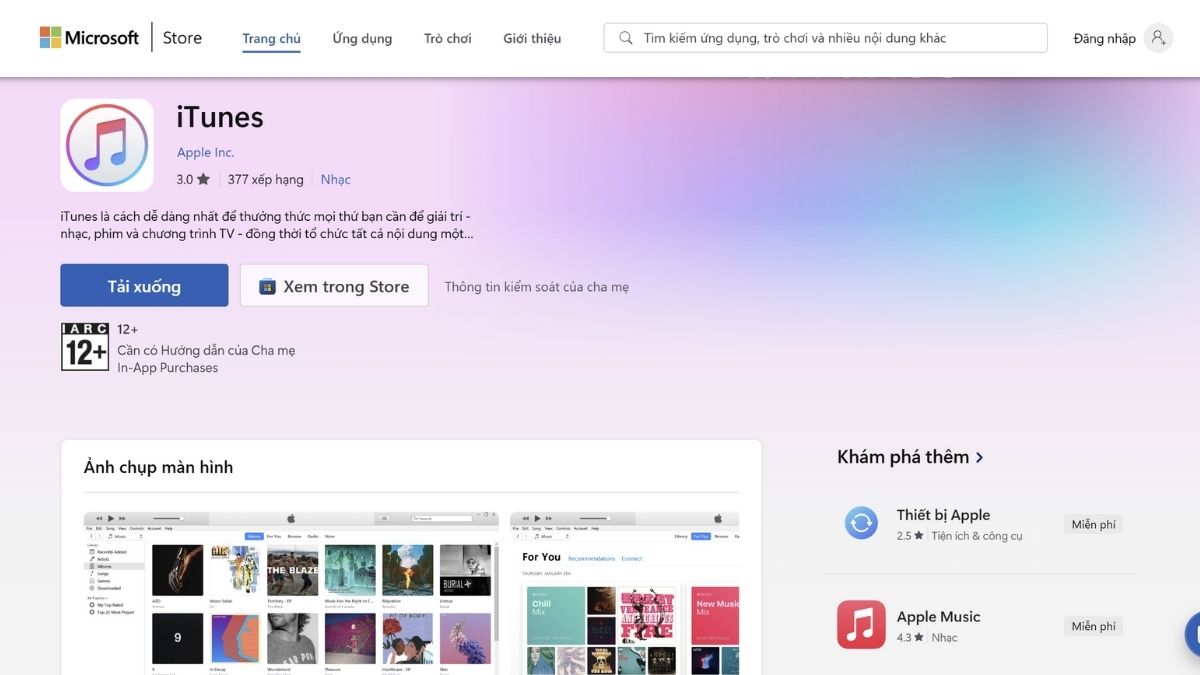Image resolution: width=1200 pixels, height=675 pixels.
Task: Click the iTunes description text
Action: coord(267,225)
